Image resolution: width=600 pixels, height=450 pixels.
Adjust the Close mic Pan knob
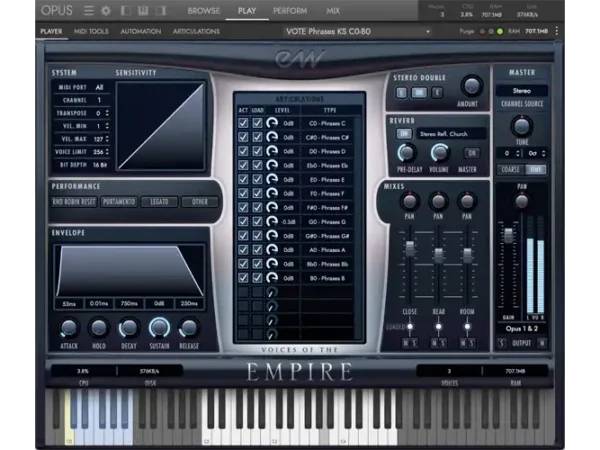[x=409, y=201]
